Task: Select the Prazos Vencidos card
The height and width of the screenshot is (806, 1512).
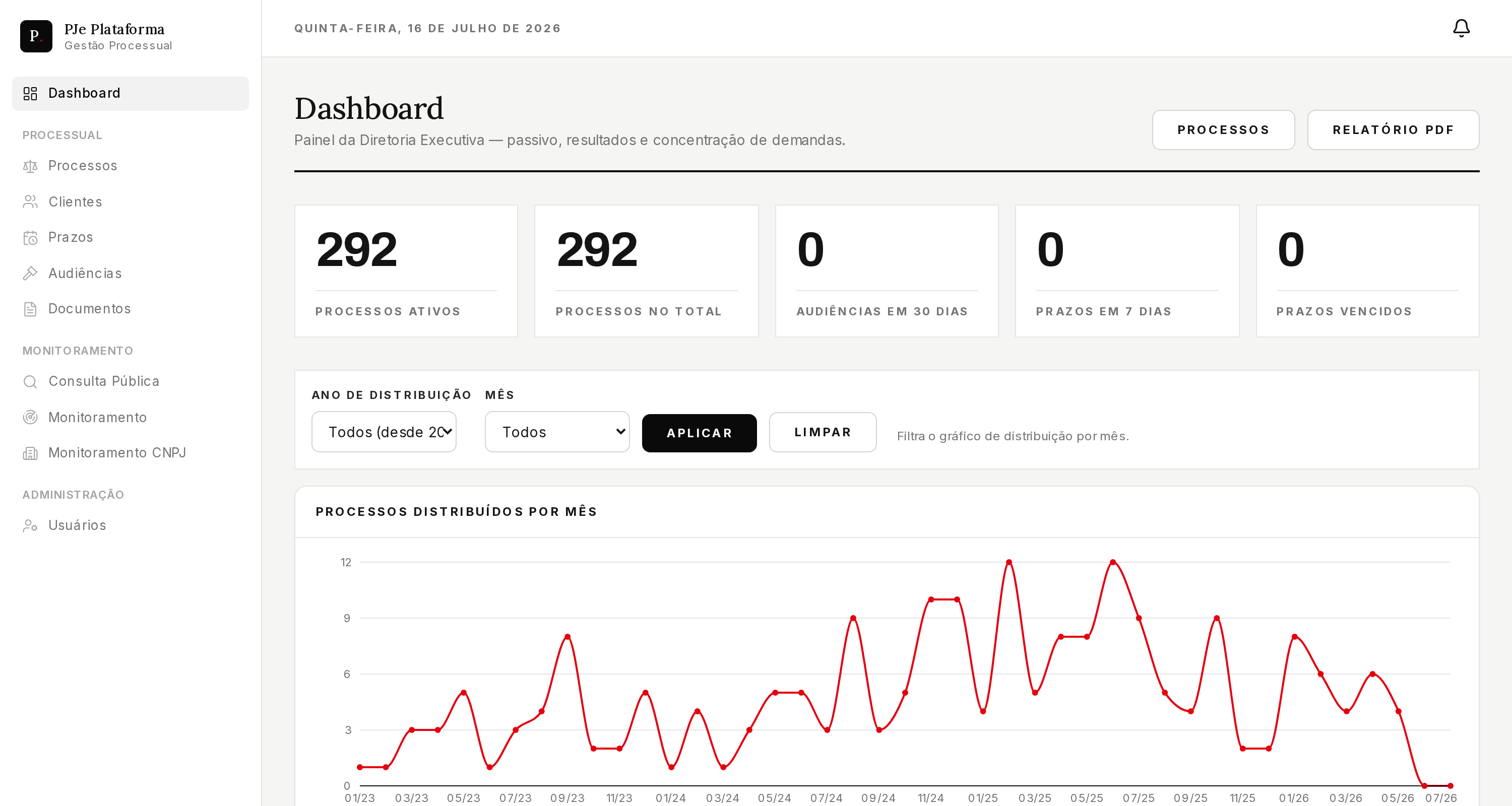Action: click(x=1368, y=271)
